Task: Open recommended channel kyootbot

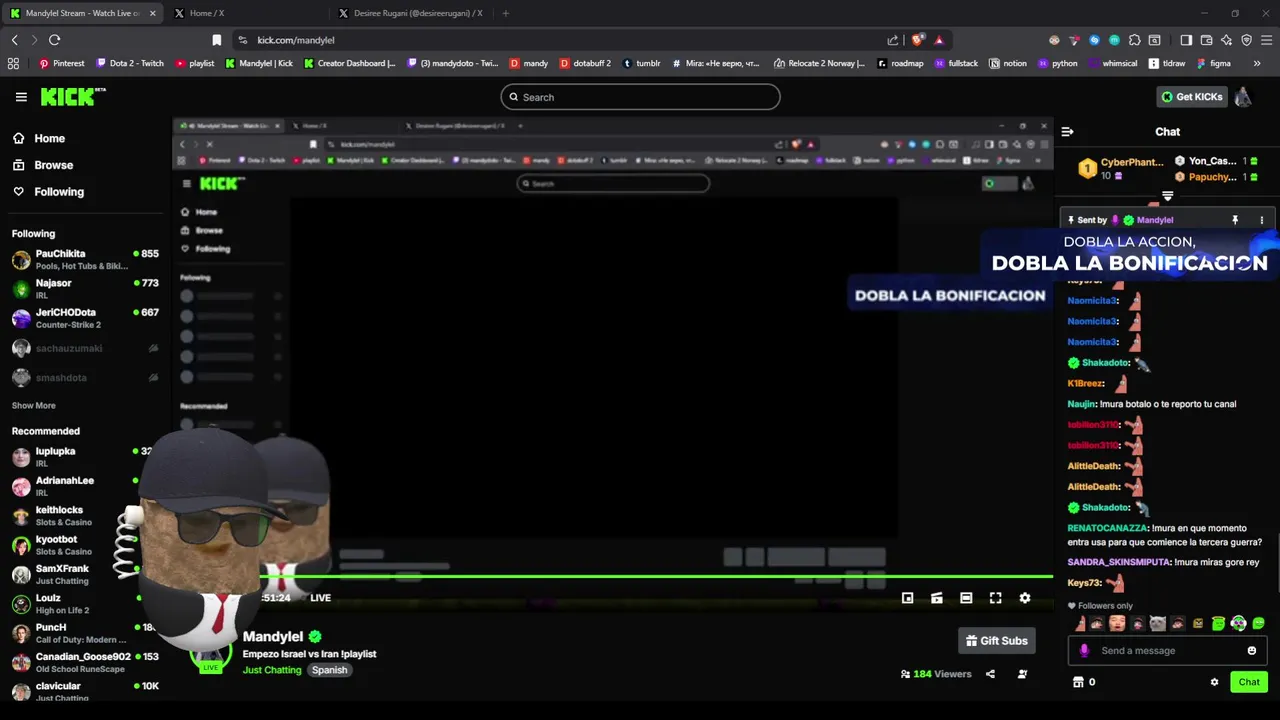Action: [85, 545]
